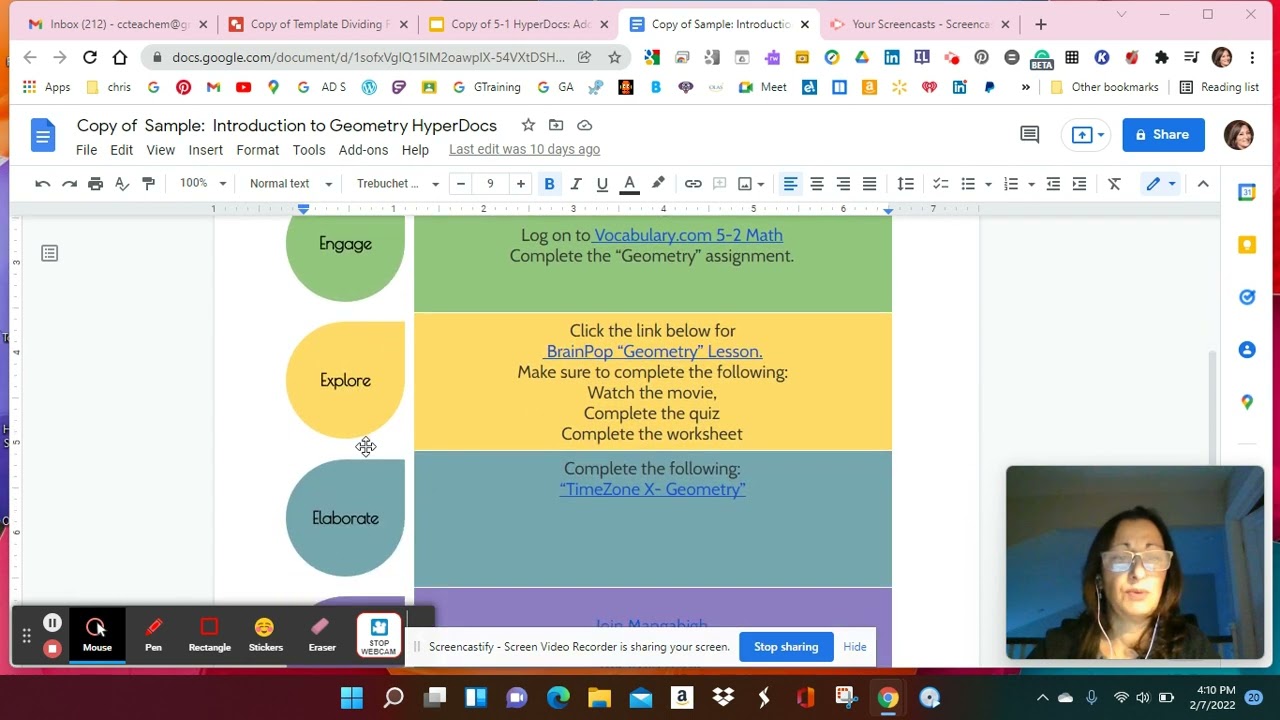The image size is (1280, 720).
Task: Open the Insert menu
Action: pos(205,150)
